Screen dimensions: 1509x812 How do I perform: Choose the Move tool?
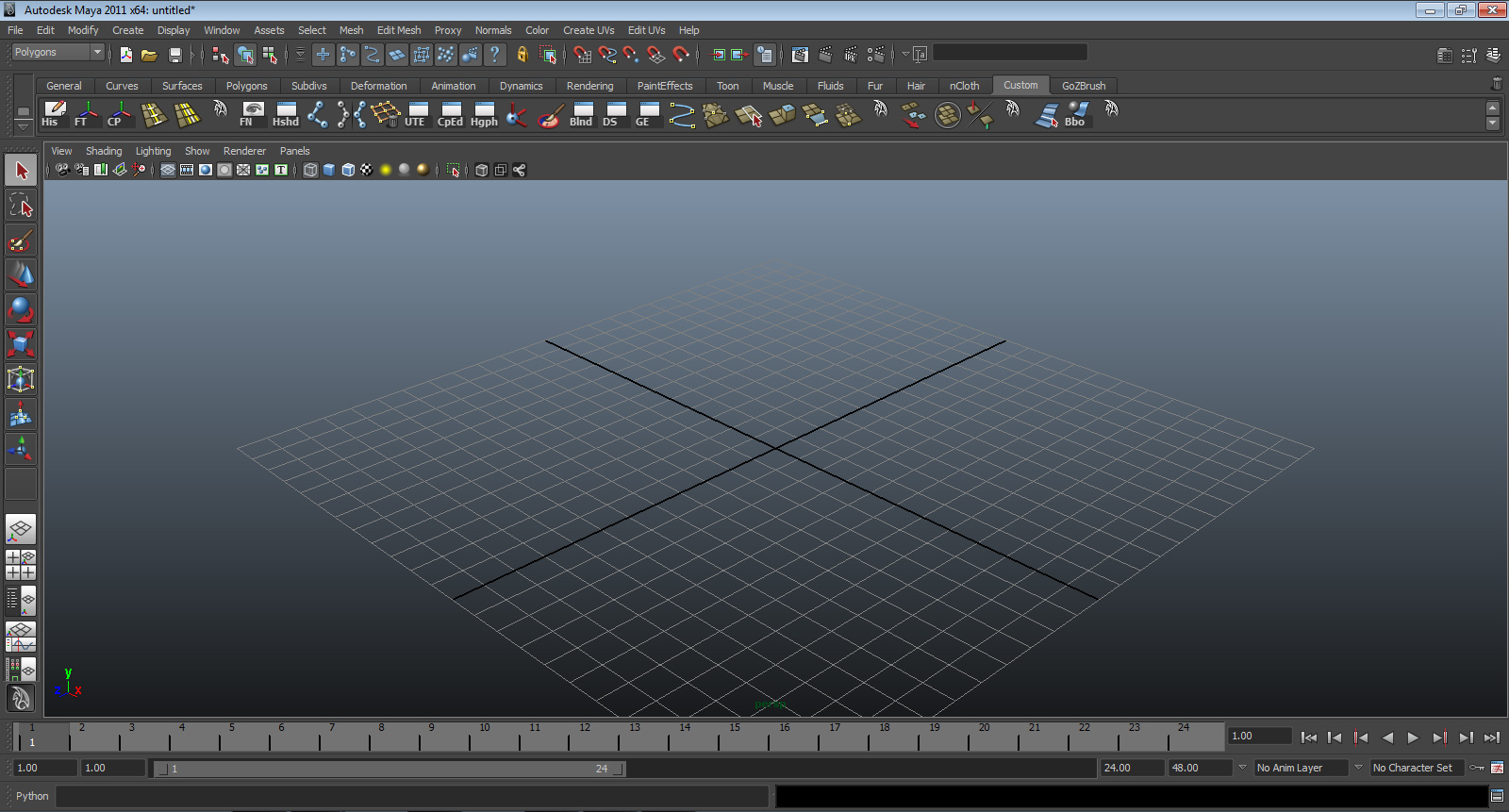[21, 274]
